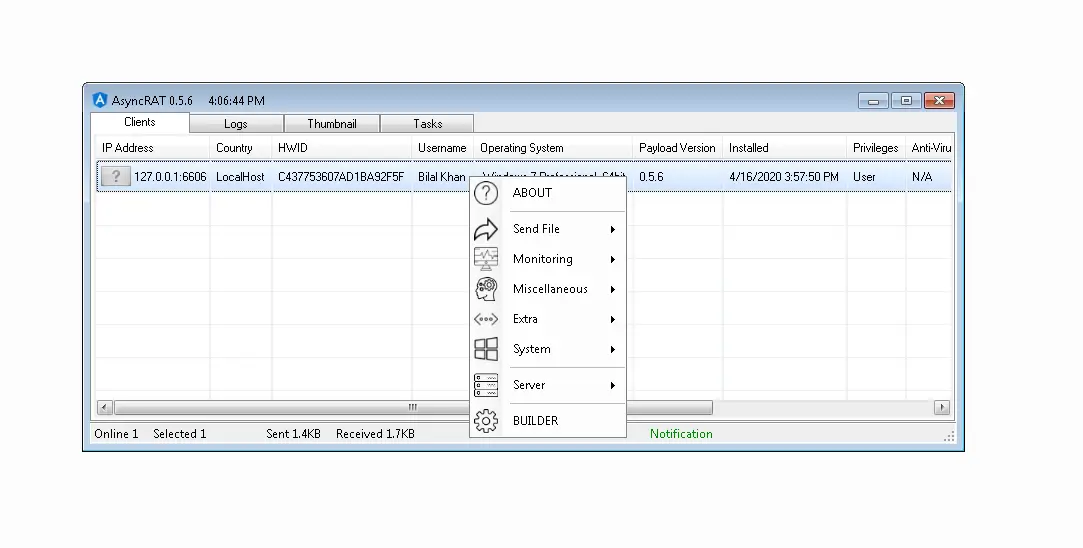Switch to the Thumbnail tab

pos(332,124)
